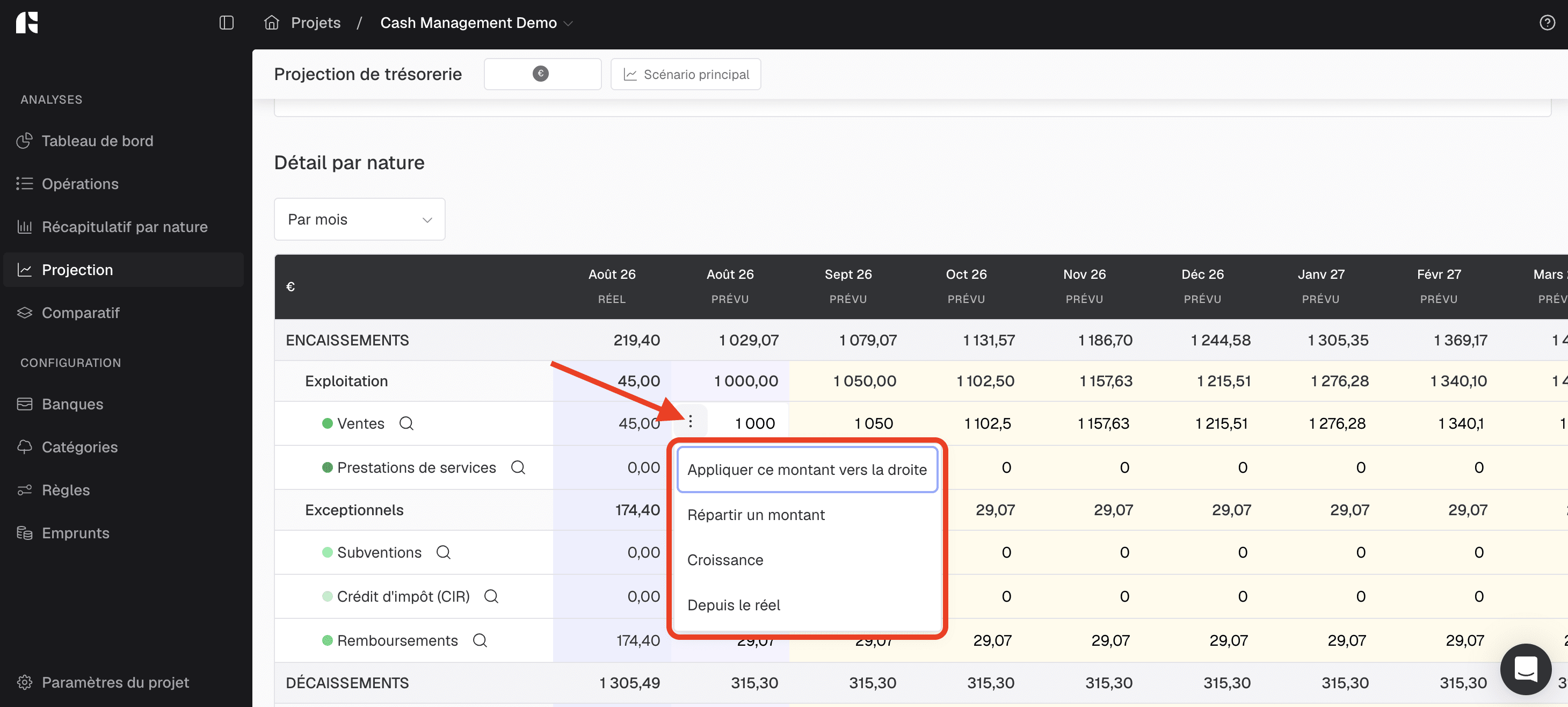Choose Répartir un montant menu entry

click(x=807, y=515)
